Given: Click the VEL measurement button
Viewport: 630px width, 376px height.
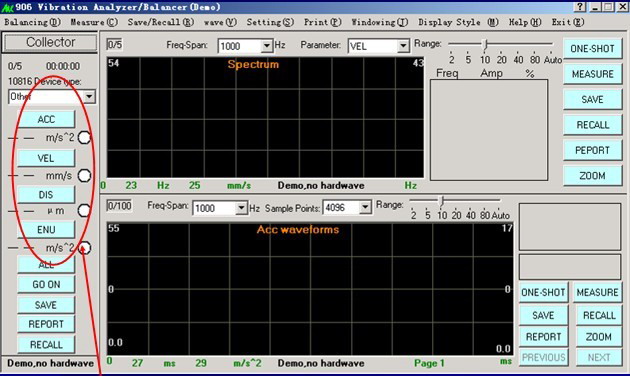Looking at the screenshot, I should (x=46, y=158).
